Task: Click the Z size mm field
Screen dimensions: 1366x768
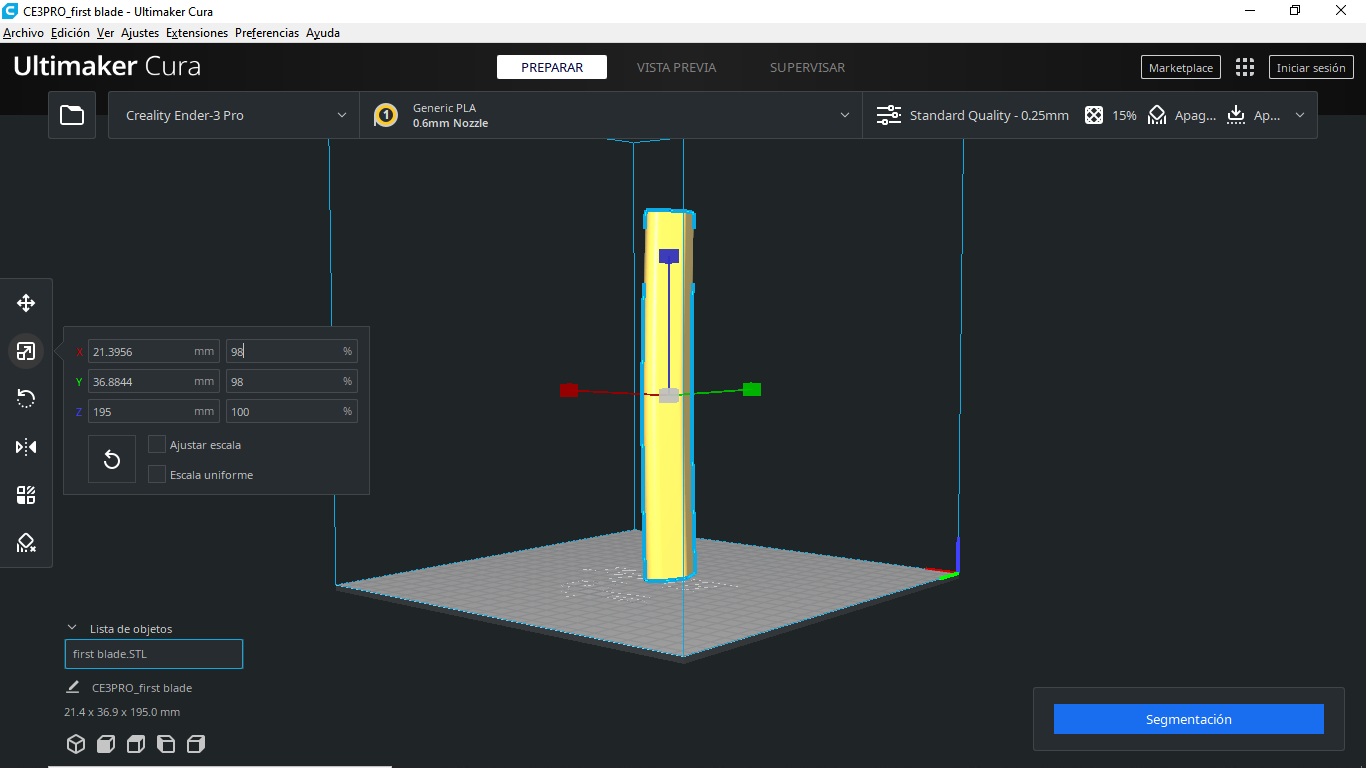Action: 153,411
